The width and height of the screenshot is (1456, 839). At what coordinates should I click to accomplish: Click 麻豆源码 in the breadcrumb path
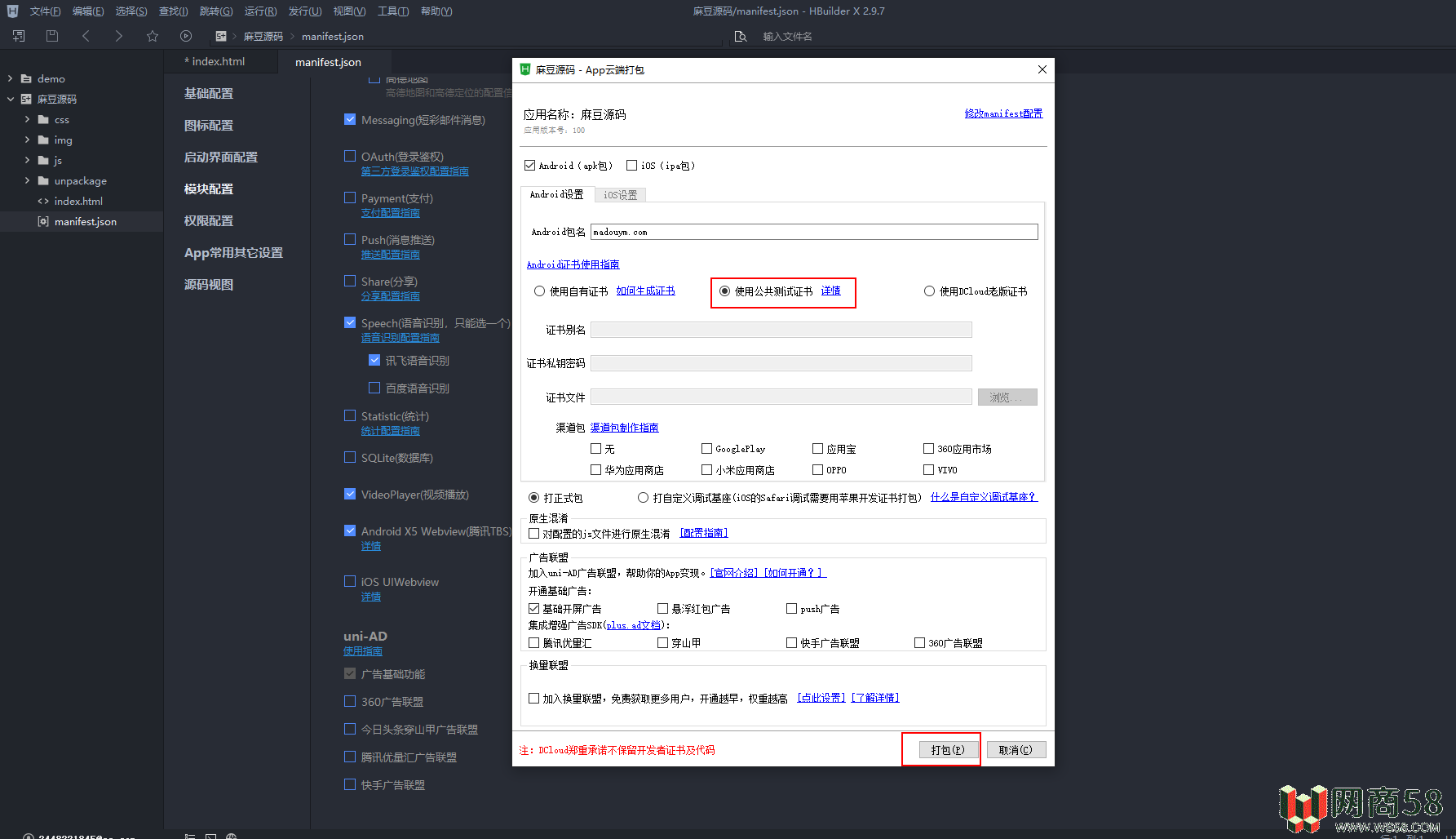coord(263,36)
